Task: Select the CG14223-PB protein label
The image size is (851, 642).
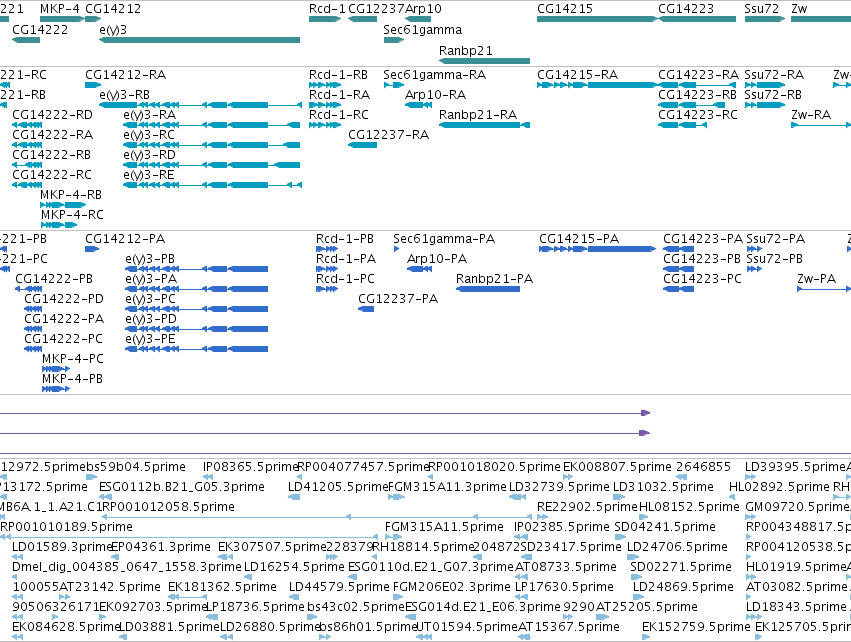Action: pos(702,259)
